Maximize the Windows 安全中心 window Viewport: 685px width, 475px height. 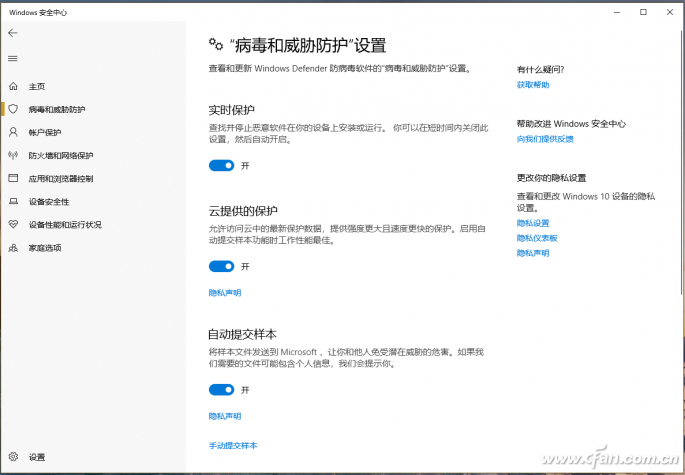point(643,12)
